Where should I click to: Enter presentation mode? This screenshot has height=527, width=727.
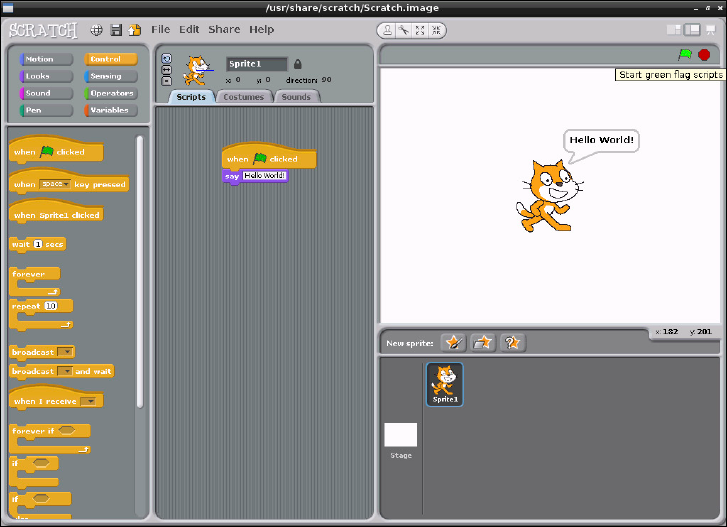(711, 30)
